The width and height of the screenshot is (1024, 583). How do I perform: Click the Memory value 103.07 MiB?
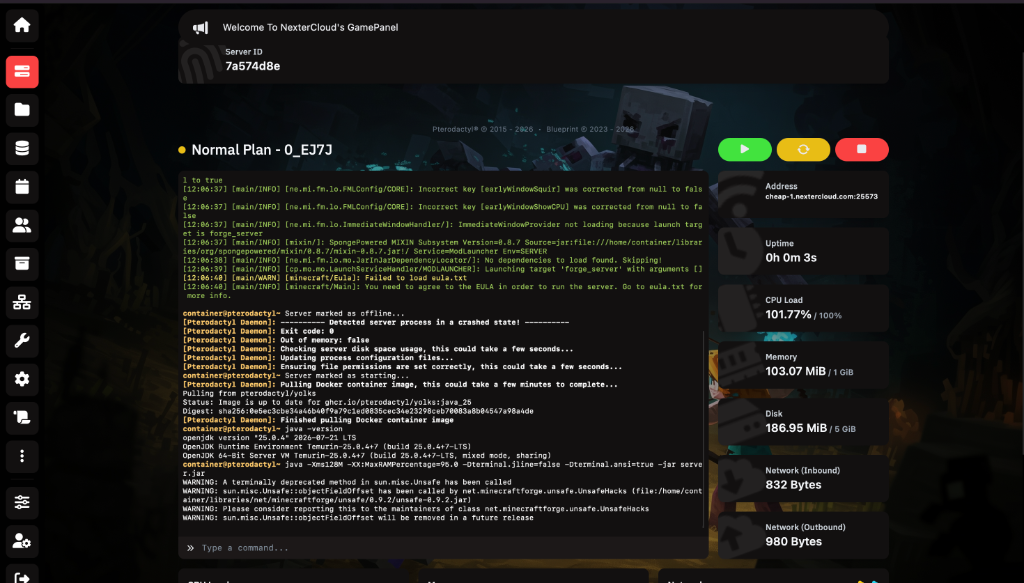tap(795, 371)
